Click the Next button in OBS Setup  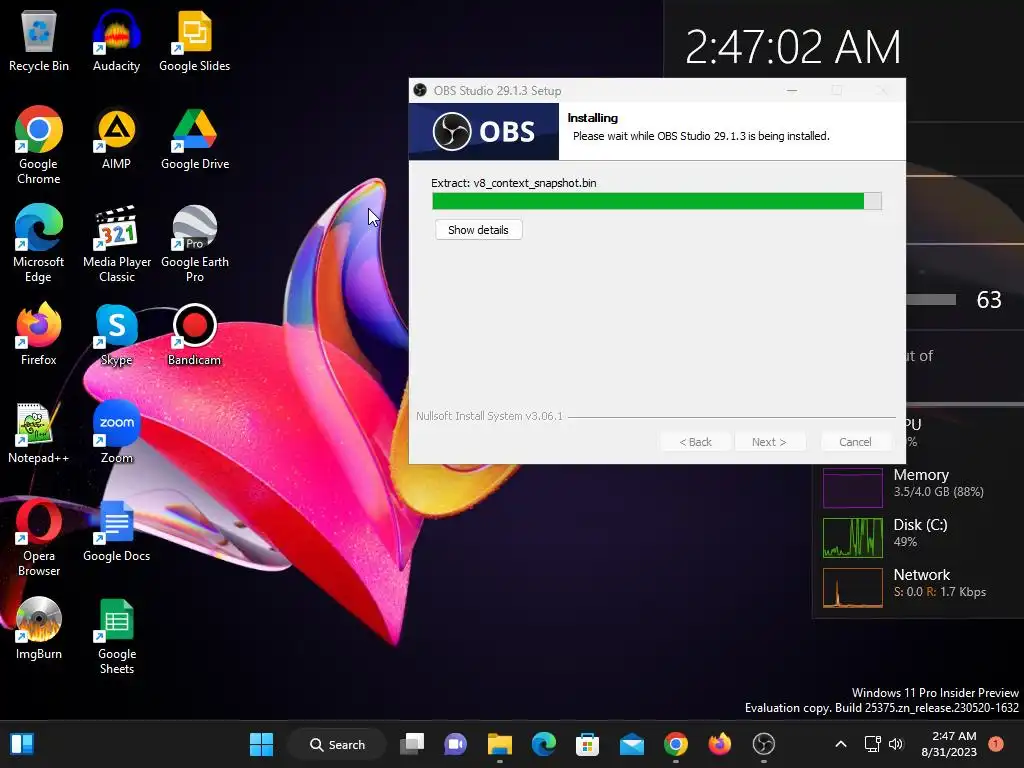[x=769, y=442]
